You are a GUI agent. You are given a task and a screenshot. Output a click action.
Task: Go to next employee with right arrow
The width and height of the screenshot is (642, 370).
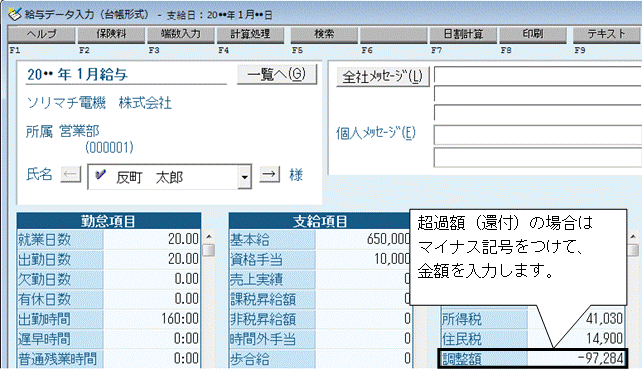(x=270, y=174)
